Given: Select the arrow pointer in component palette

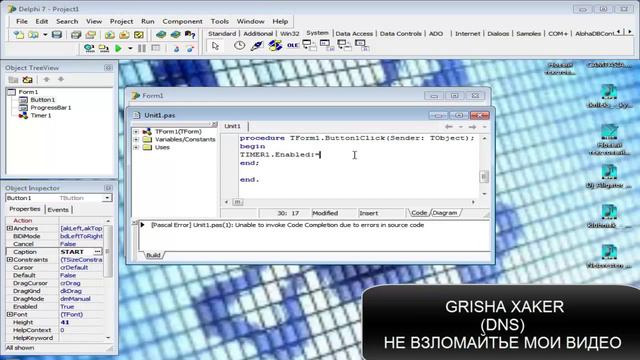Looking at the screenshot, I should [x=215, y=46].
